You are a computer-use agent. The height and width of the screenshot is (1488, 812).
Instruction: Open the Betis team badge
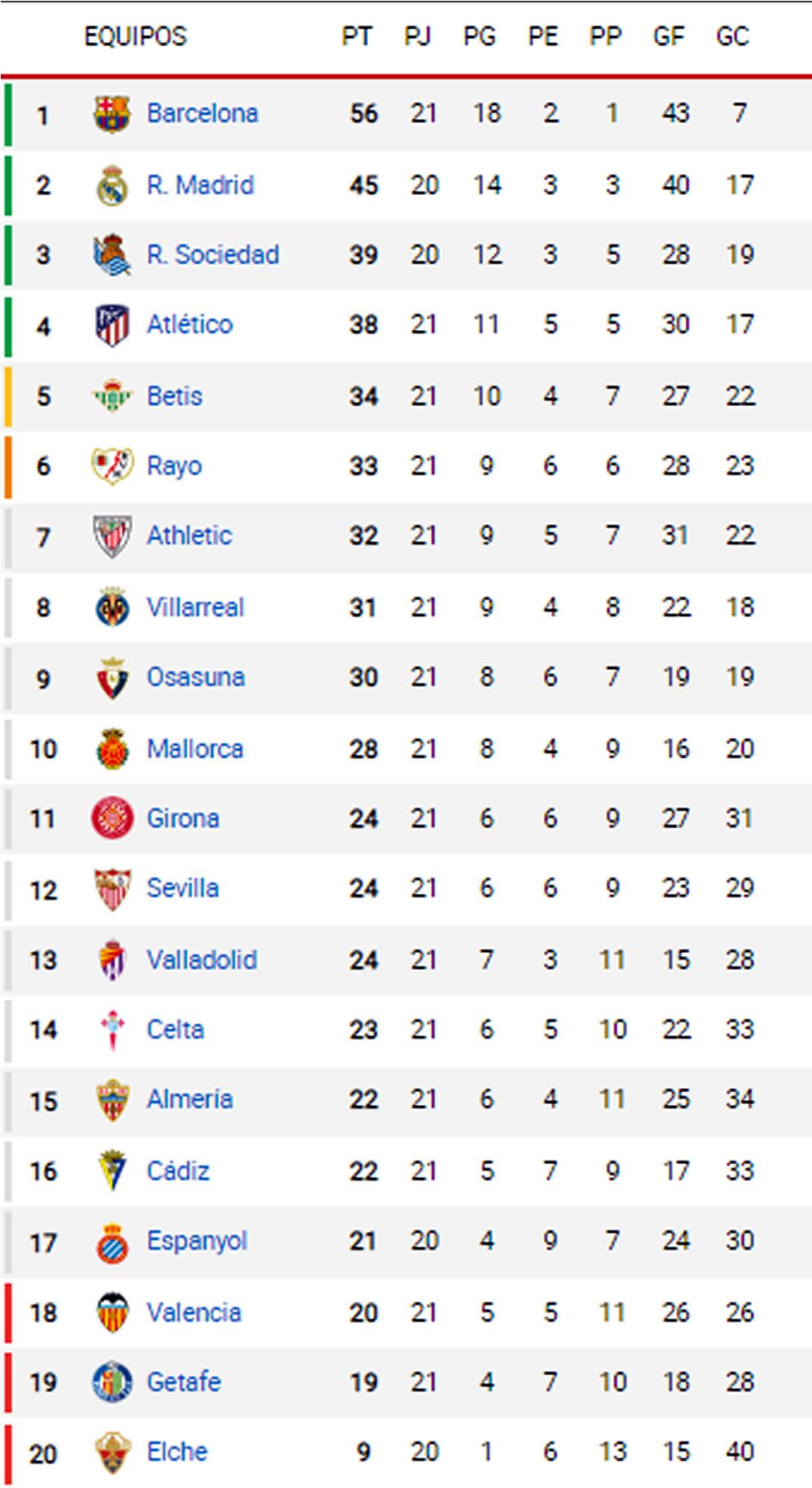pyautogui.click(x=112, y=396)
